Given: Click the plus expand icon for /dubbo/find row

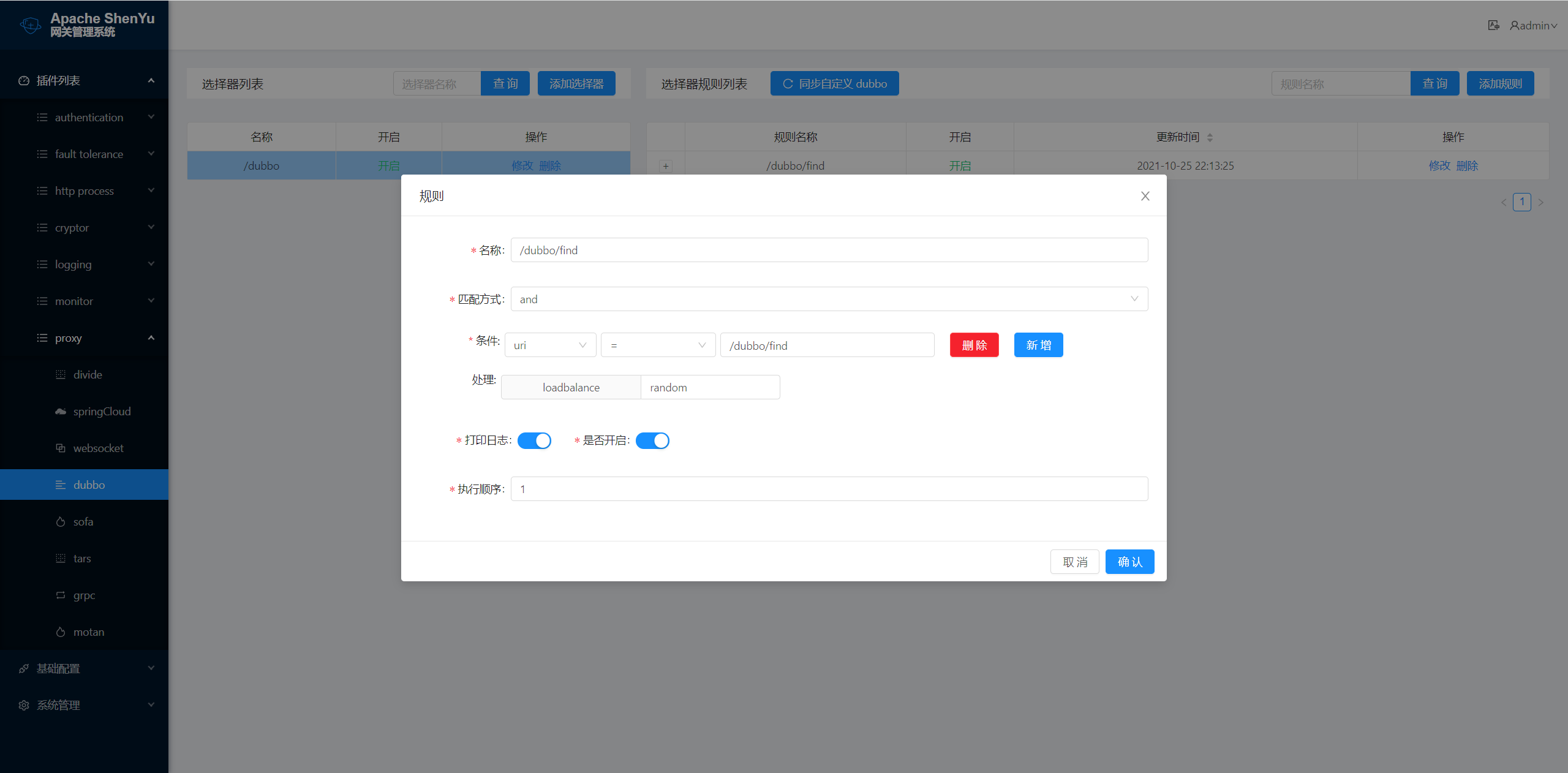Looking at the screenshot, I should tap(666, 166).
